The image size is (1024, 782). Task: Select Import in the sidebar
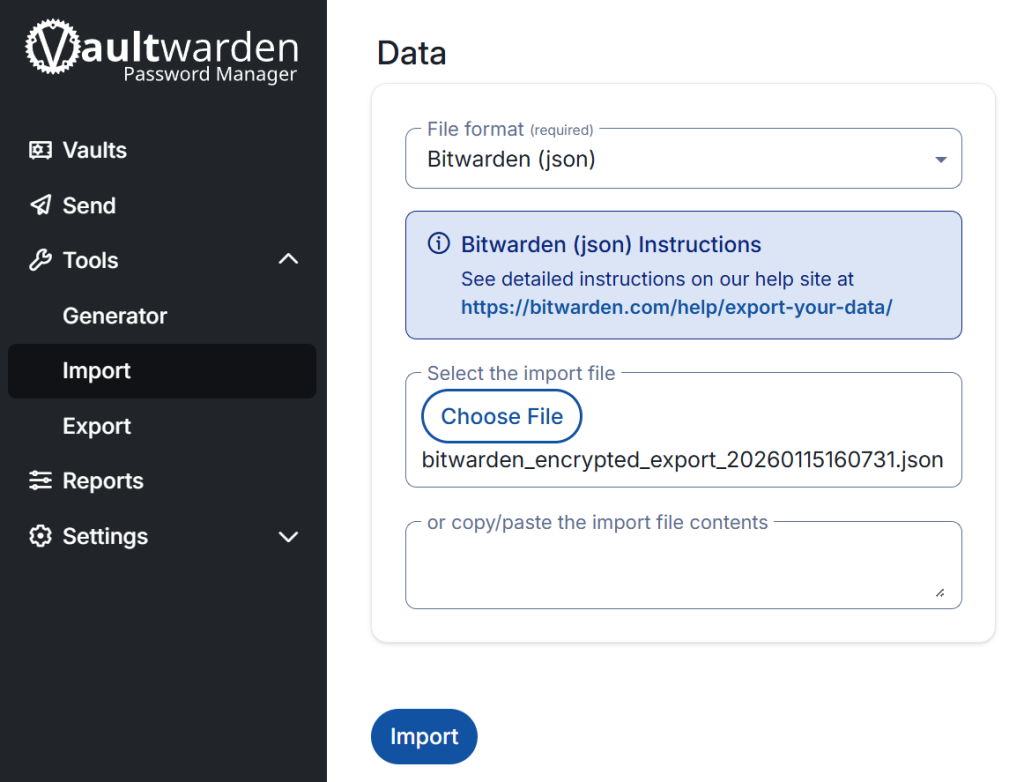(x=96, y=371)
